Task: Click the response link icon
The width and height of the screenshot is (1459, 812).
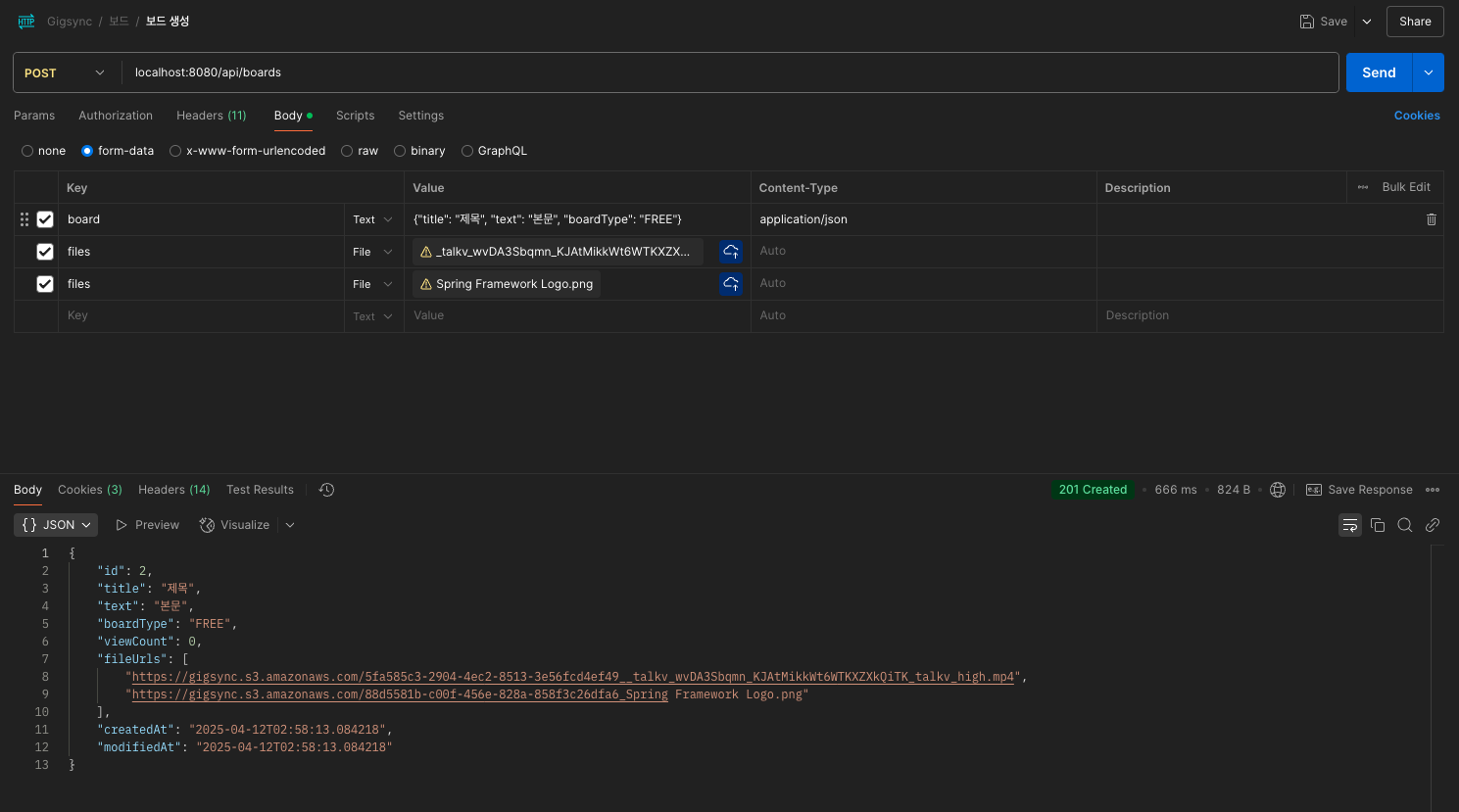Action: pos(1433,525)
